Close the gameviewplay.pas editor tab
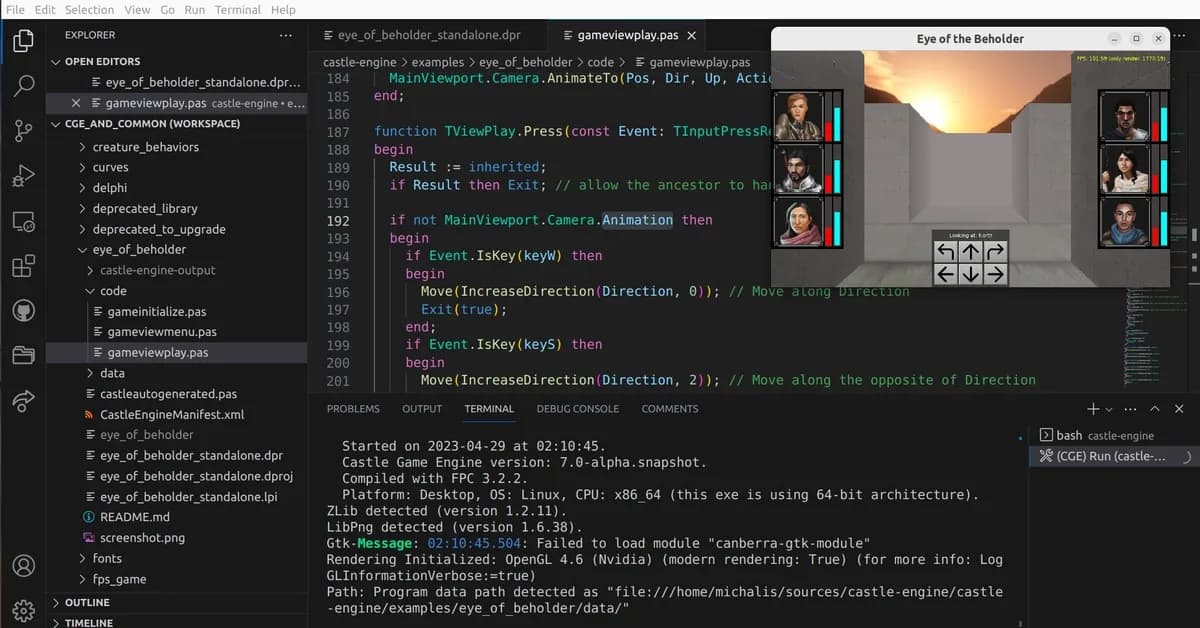 692,35
